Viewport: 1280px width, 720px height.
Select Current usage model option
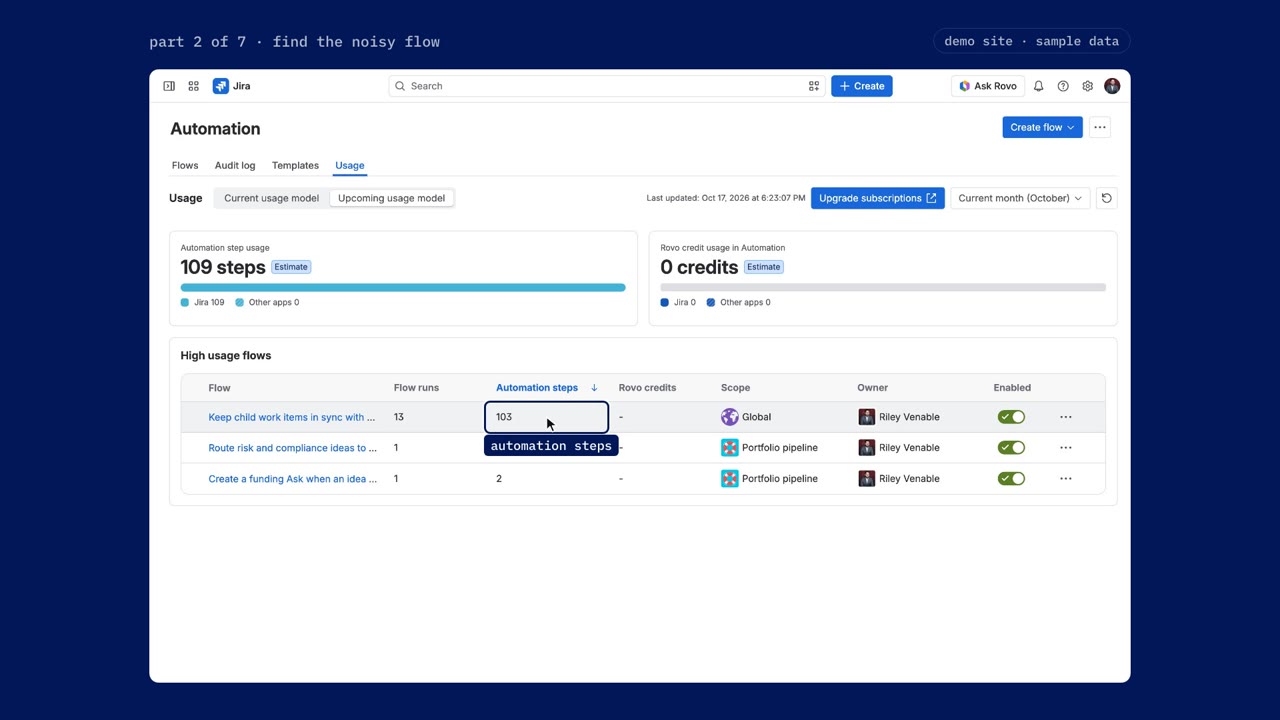coord(271,198)
